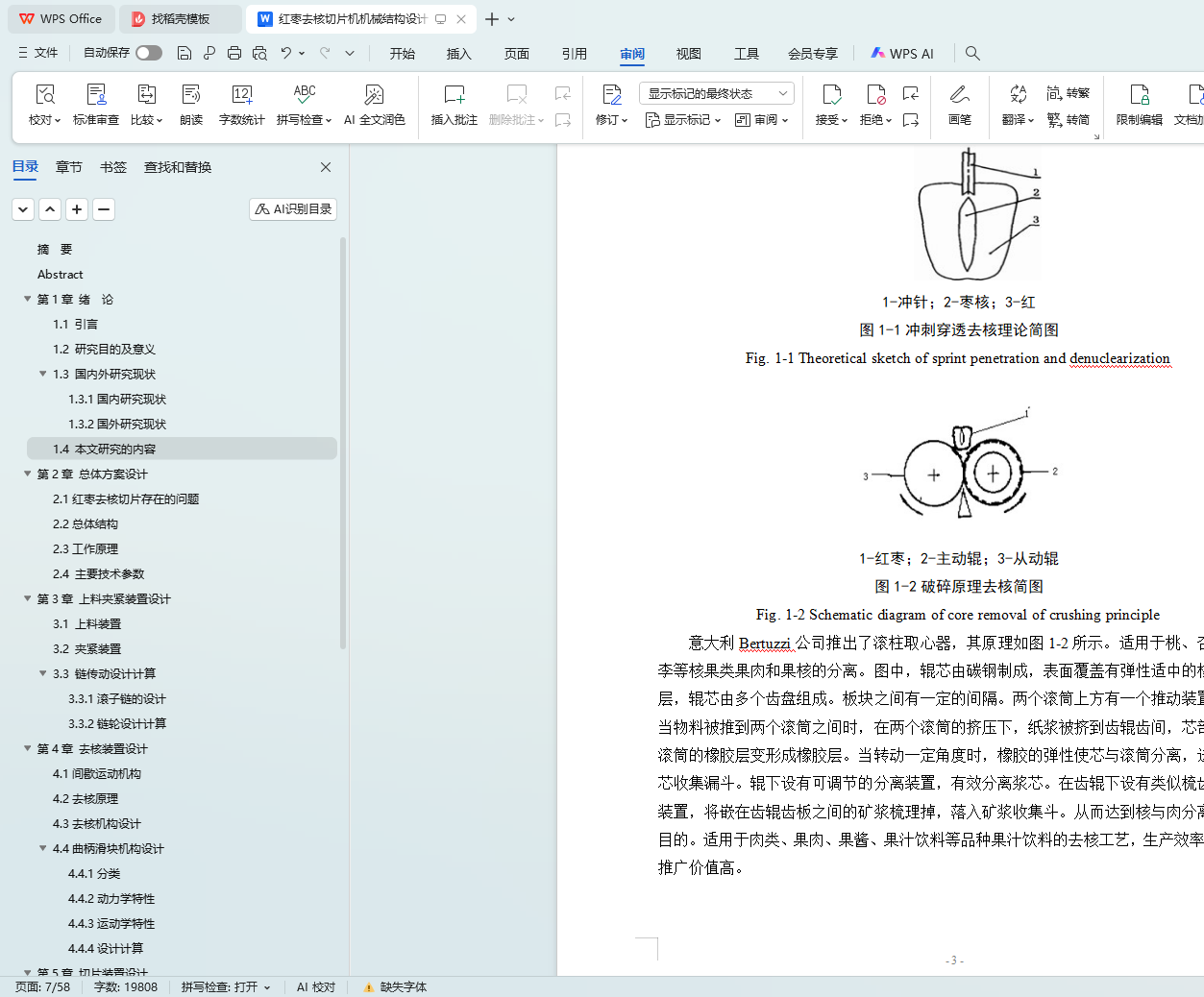
Task: Toggle the 自动保存 autosave switch
Action: [x=149, y=53]
